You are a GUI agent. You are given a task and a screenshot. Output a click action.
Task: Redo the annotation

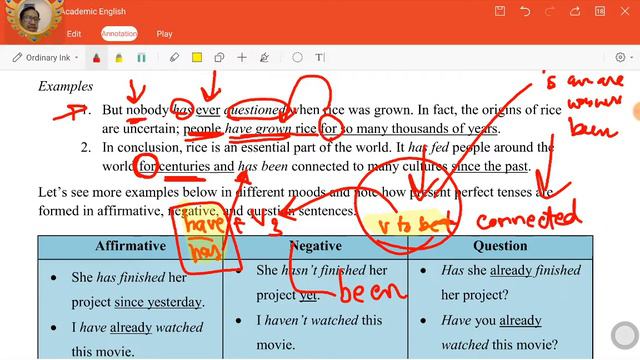550,11
